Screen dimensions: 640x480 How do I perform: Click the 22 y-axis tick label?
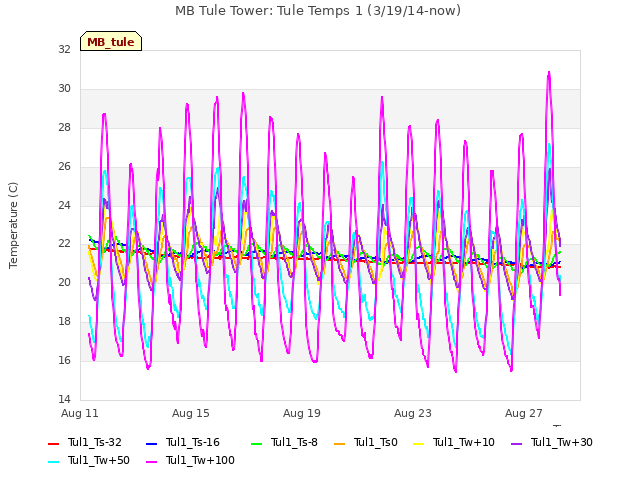coord(64,243)
